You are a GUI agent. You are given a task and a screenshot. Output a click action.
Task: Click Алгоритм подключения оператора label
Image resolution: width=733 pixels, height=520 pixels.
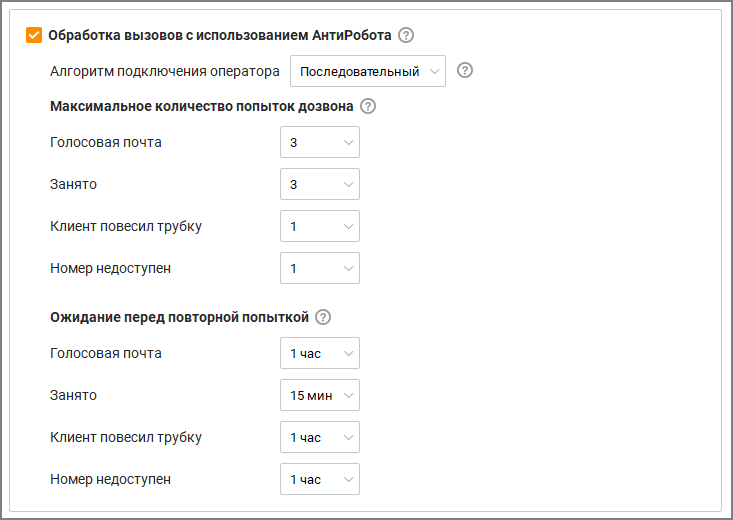(x=165, y=72)
